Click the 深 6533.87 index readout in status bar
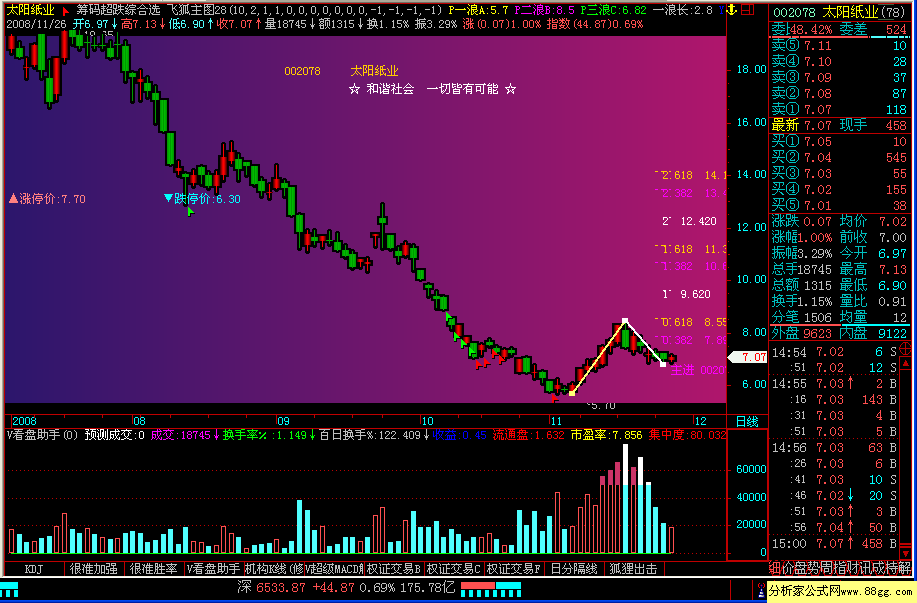The width and height of the screenshot is (917, 603). [272, 588]
